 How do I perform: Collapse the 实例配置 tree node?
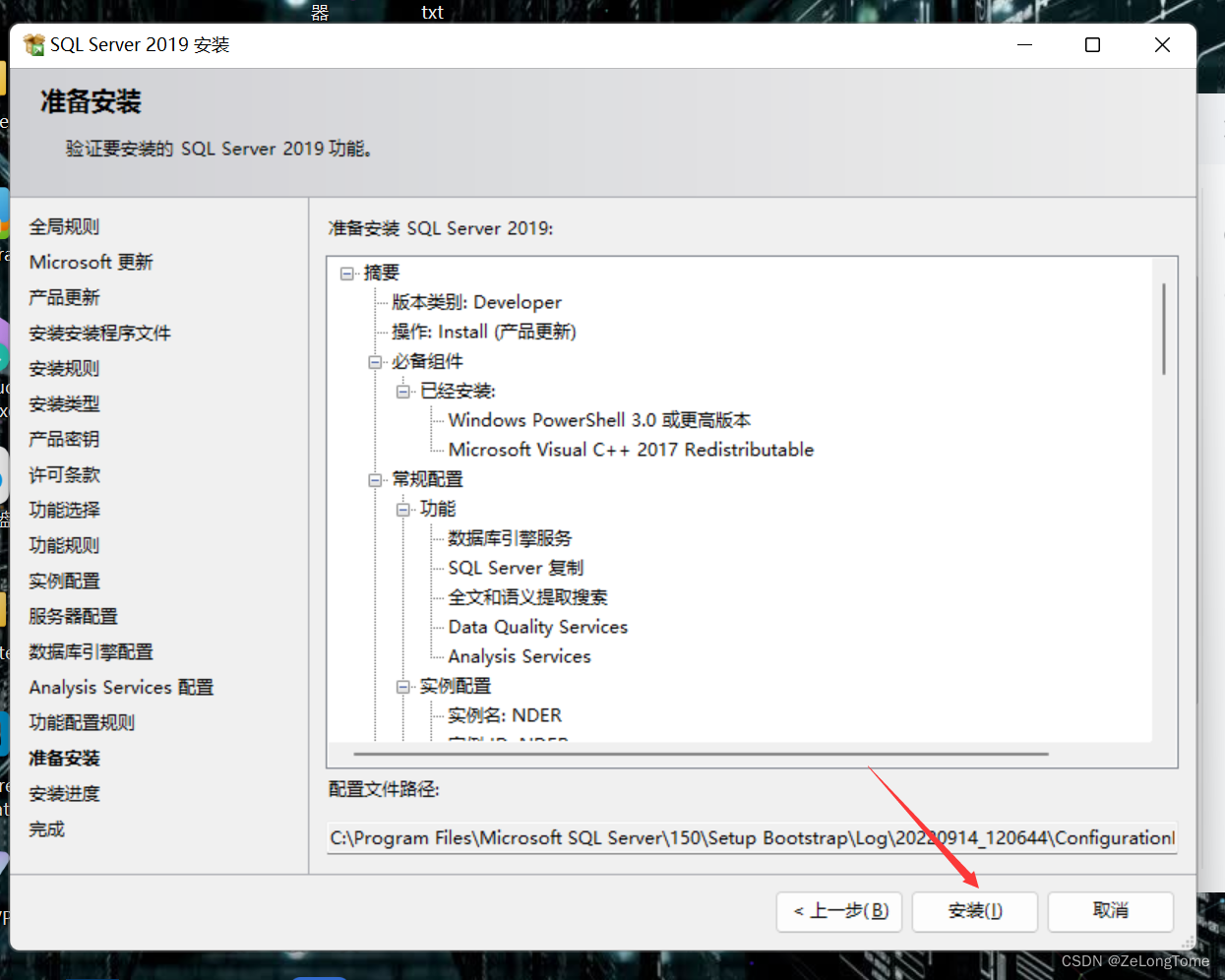403,686
